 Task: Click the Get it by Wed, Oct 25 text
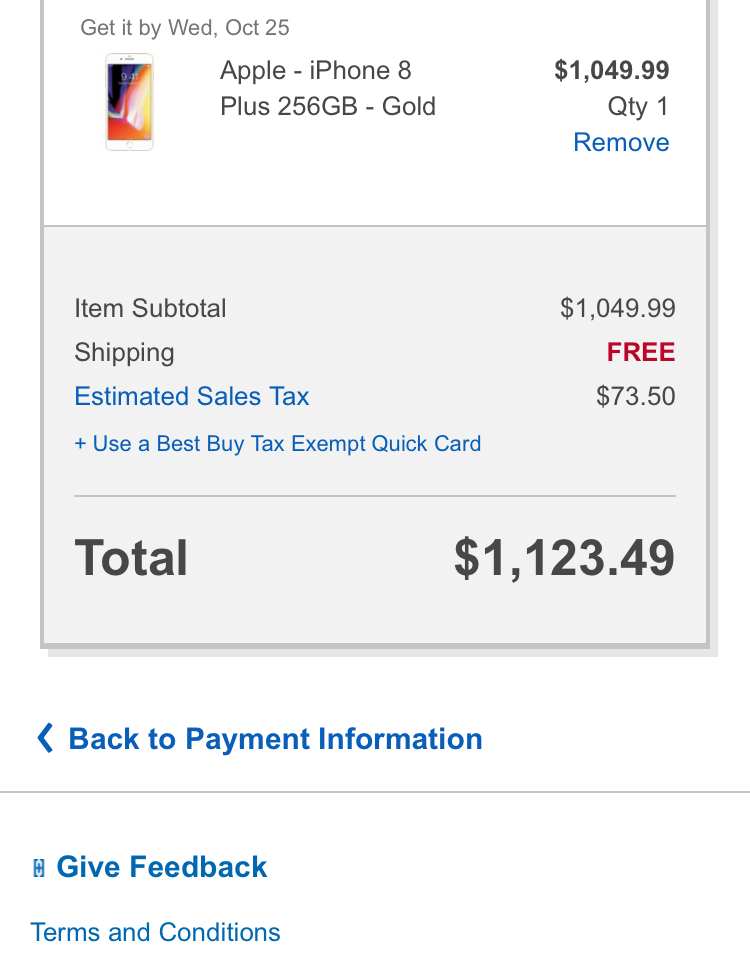(x=185, y=28)
